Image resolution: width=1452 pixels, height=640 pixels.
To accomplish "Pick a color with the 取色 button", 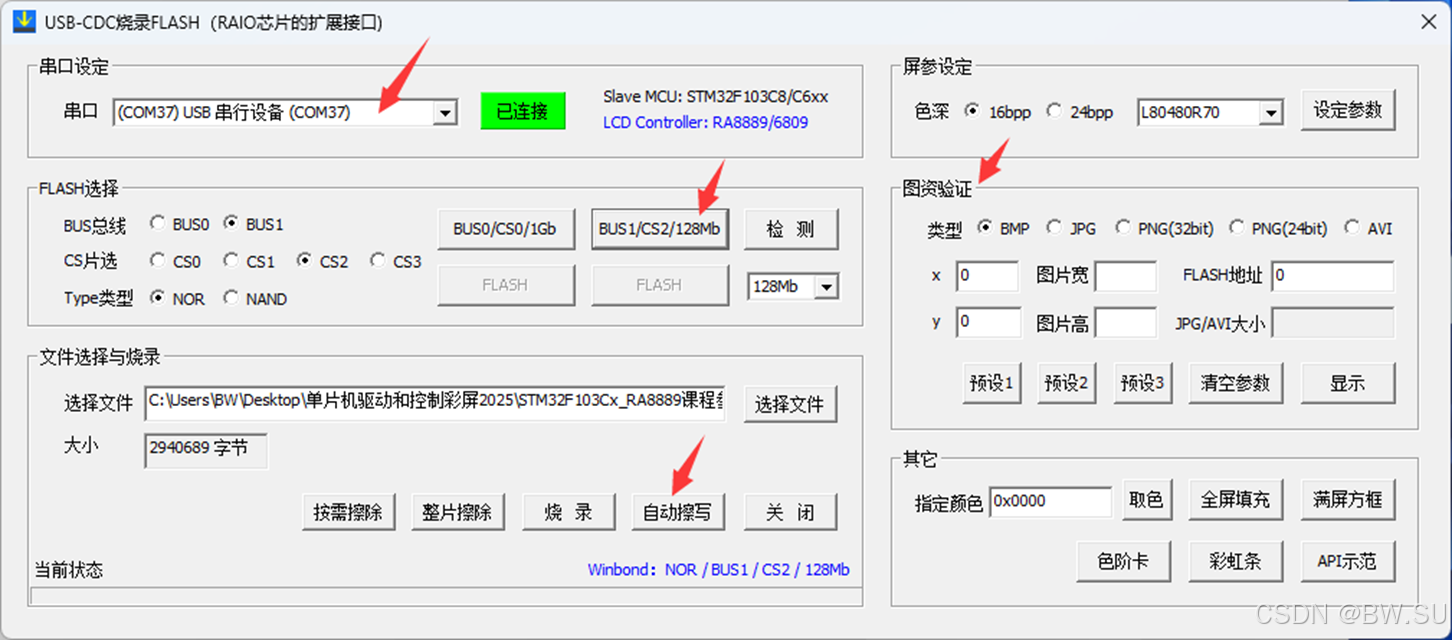I will pos(1147,500).
